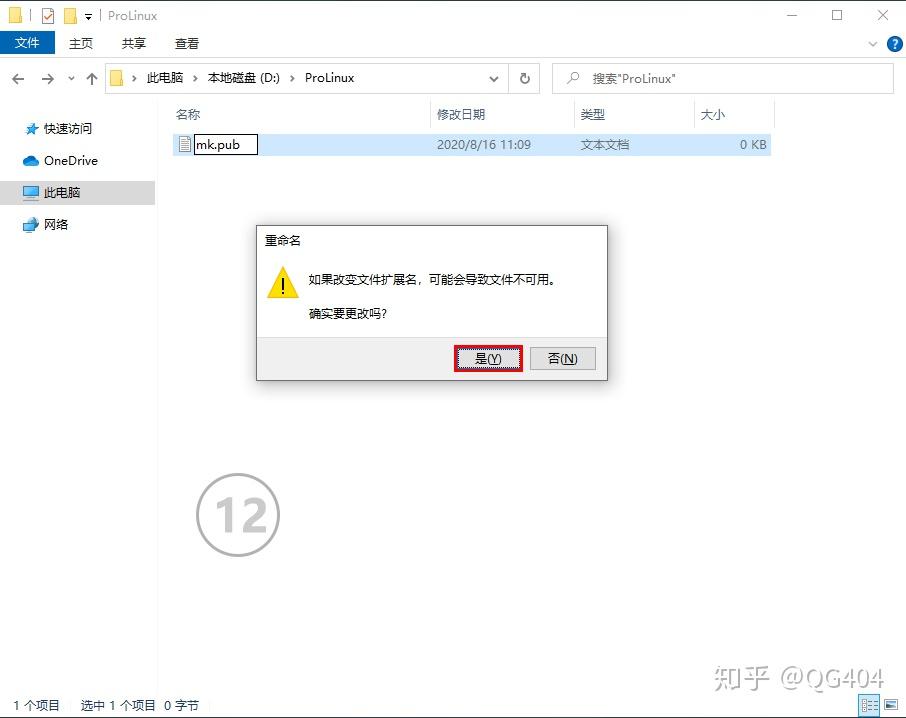The width and height of the screenshot is (906, 718).
Task: Switch to large icons view
Action: [x=891, y=705]
